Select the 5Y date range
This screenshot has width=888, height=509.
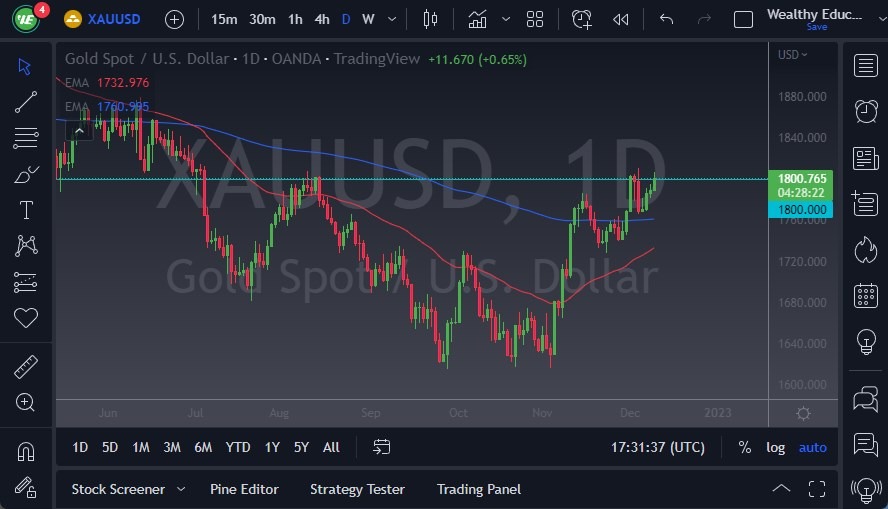[301, 447]
